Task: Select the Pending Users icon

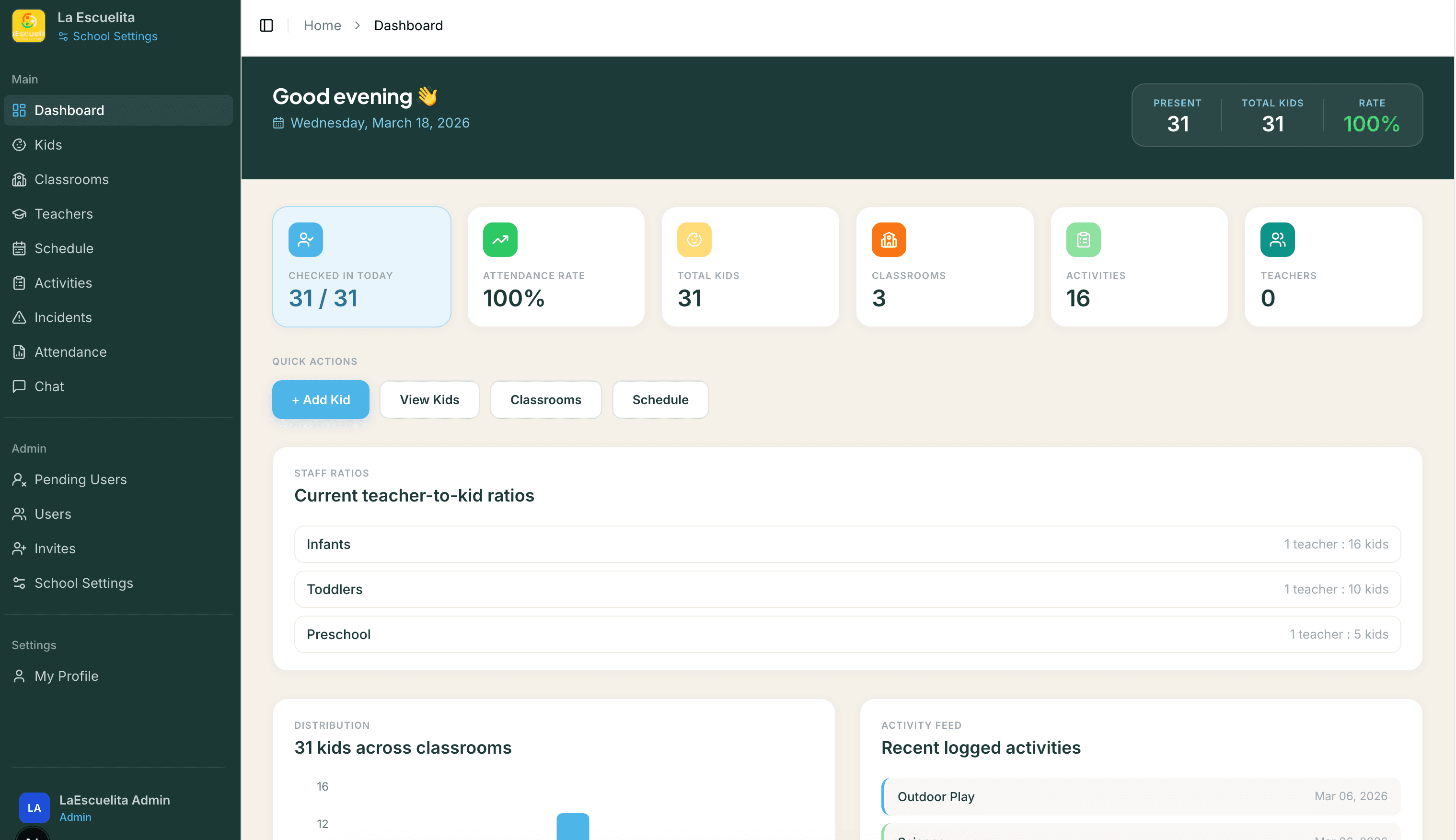Action: pyautogui.click(x=19, y=479)
